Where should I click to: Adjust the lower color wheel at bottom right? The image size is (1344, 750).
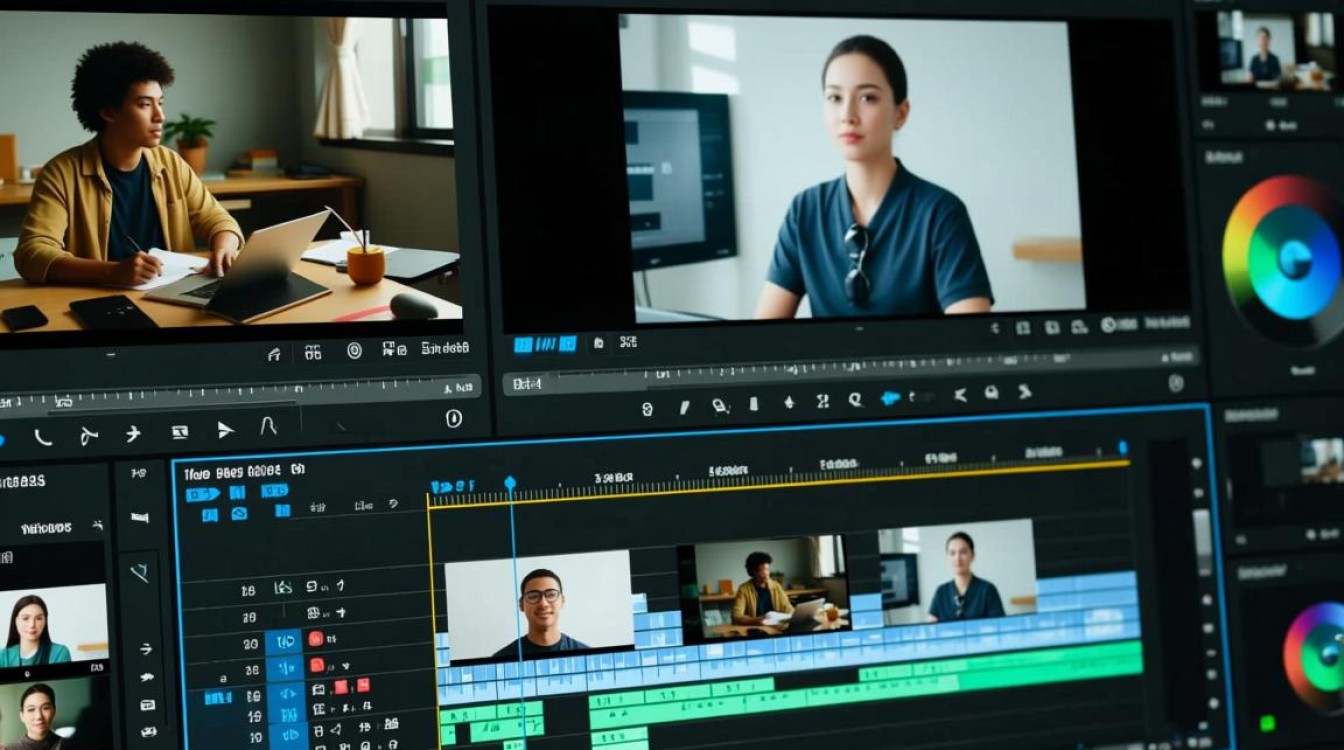click(x=1315, y=657)
